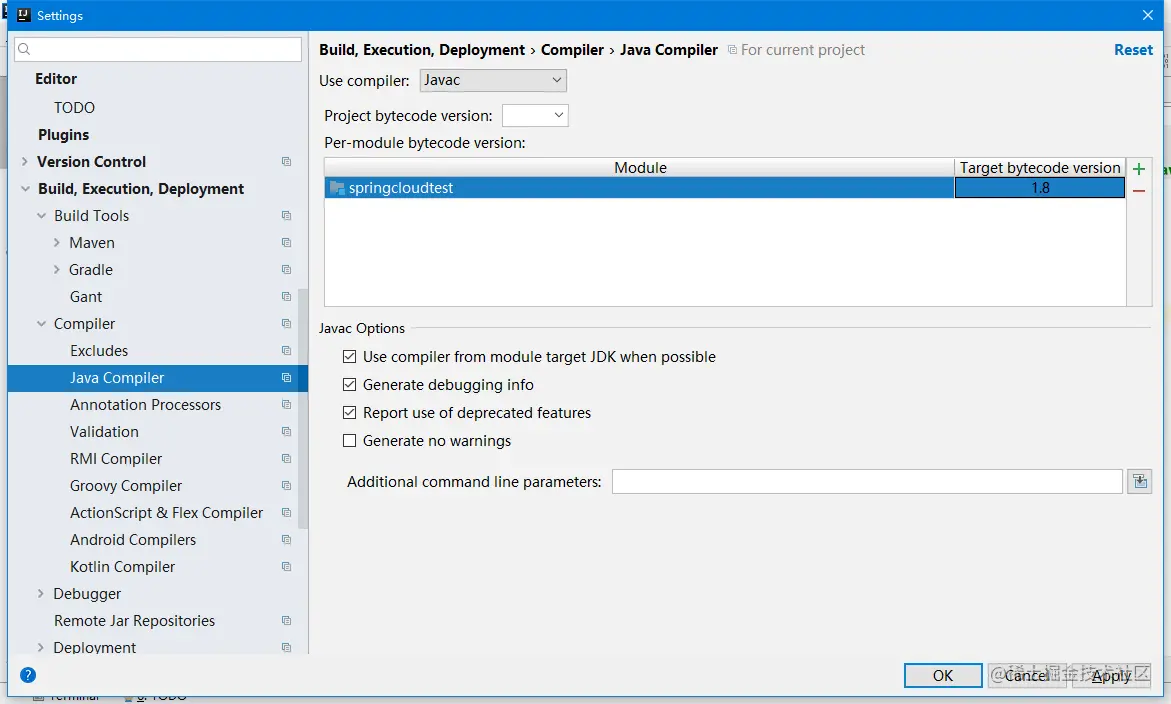Viewport: 1171px width, 704px height.
Task: Expand the Deployment node
Action: click(40, 647)
